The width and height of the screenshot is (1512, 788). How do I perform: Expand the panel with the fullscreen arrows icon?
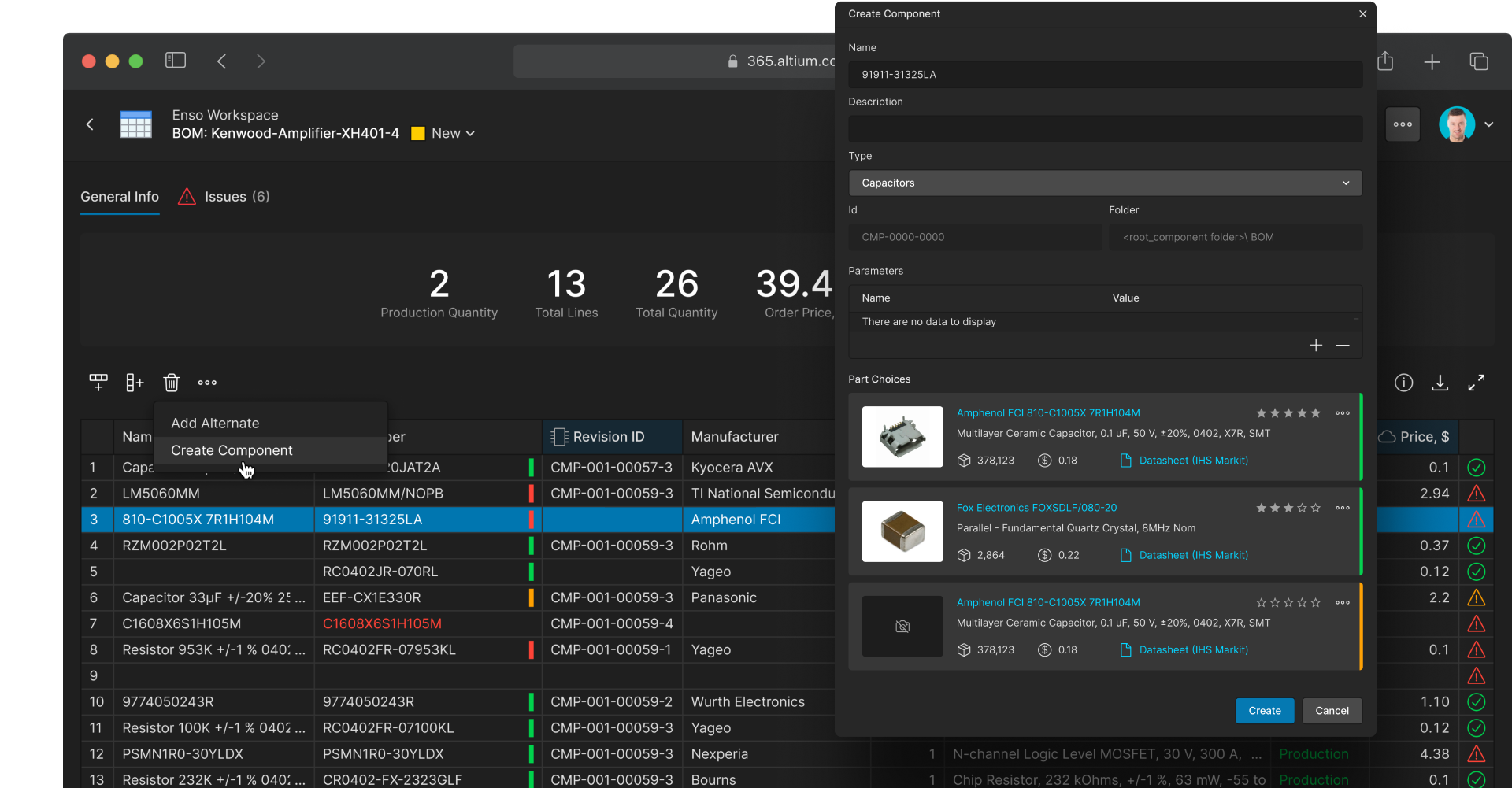(1477, 383)
